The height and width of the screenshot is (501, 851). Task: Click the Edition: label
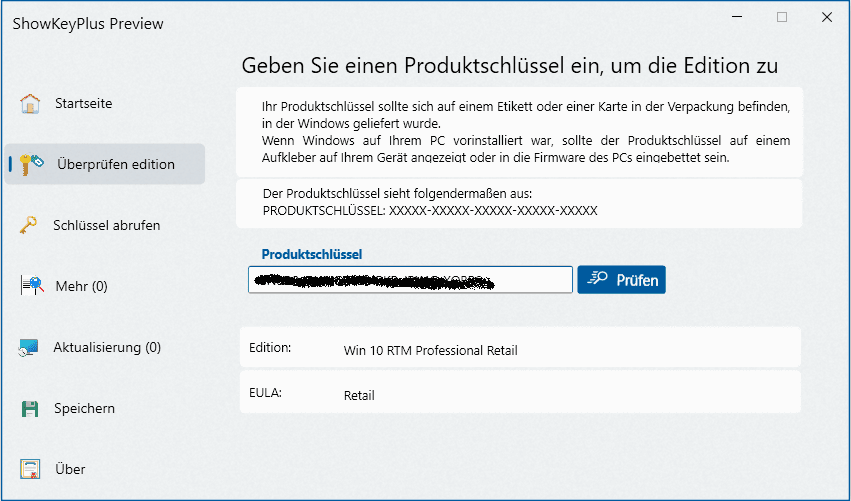click(270, 347)
